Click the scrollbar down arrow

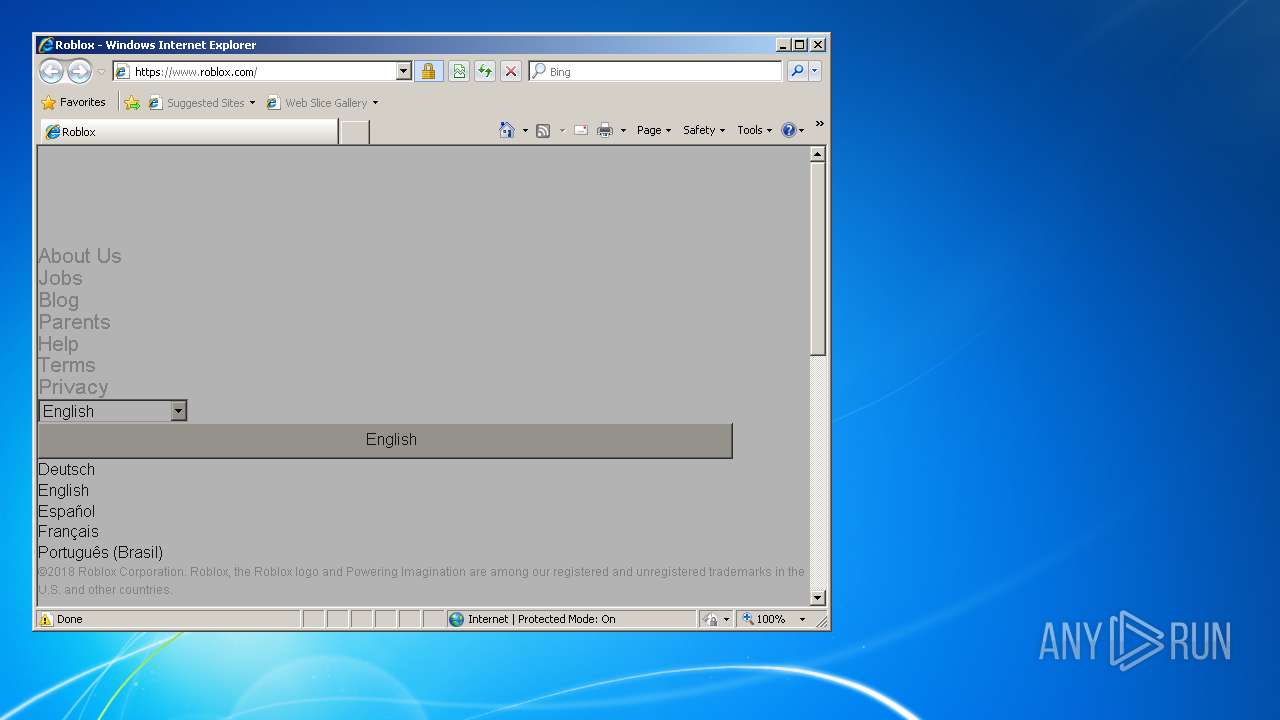(x=817, y=598)
